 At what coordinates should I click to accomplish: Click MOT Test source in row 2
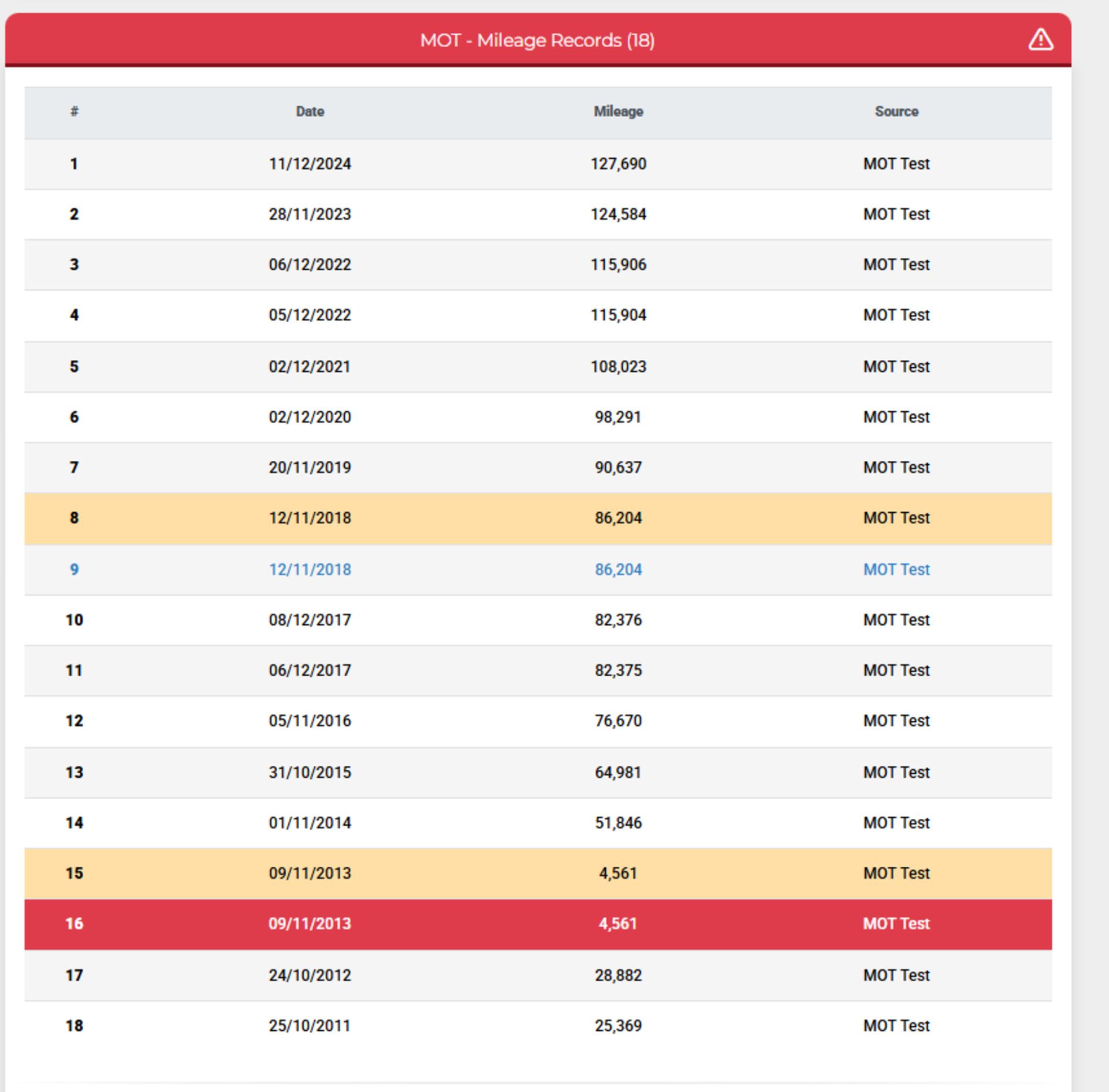pos(896,214)
